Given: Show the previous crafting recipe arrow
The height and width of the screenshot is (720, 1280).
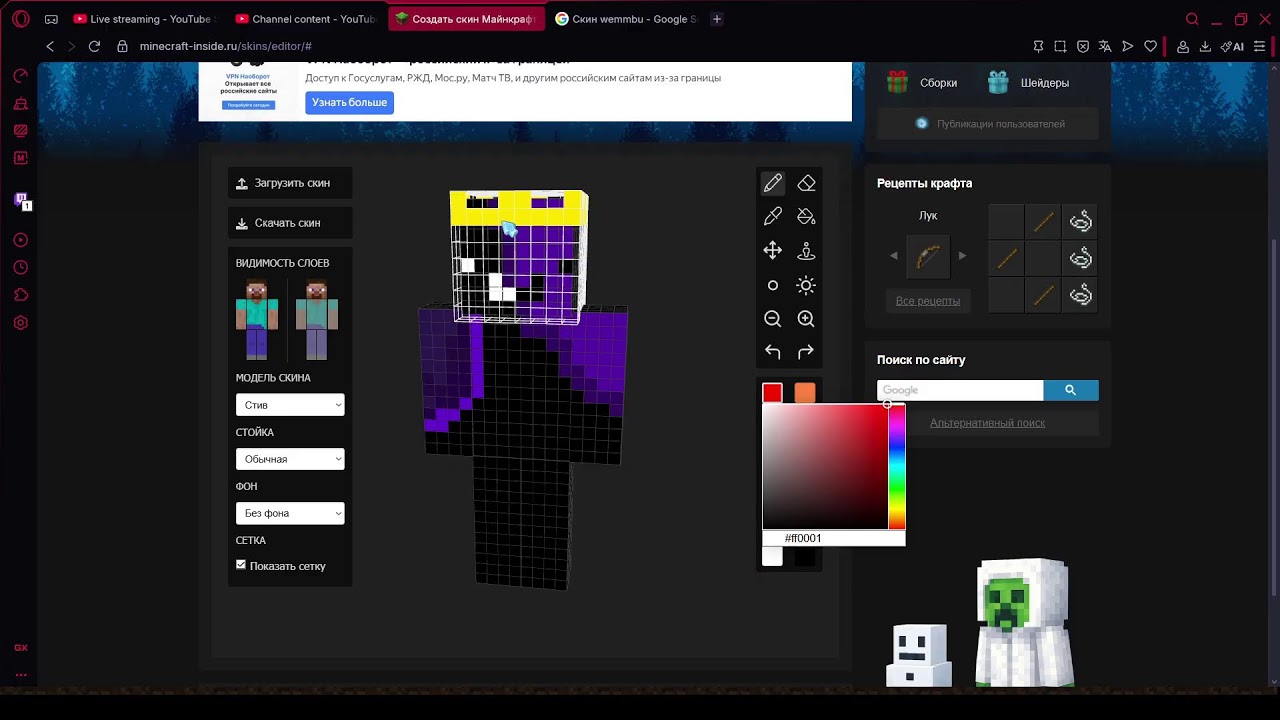Looking at the screenshot, I should [894, 256].
